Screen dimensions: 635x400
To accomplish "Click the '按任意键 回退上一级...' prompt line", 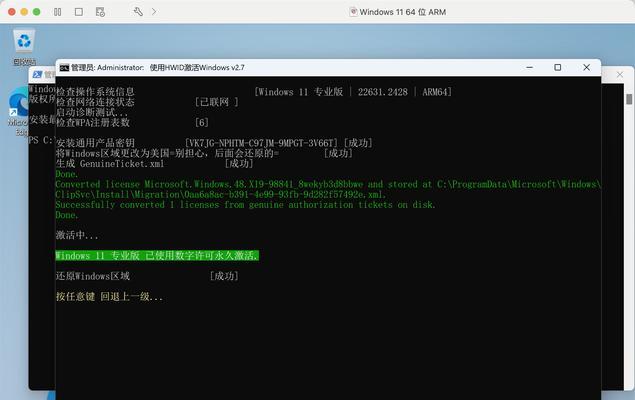I will coord(109,297).
